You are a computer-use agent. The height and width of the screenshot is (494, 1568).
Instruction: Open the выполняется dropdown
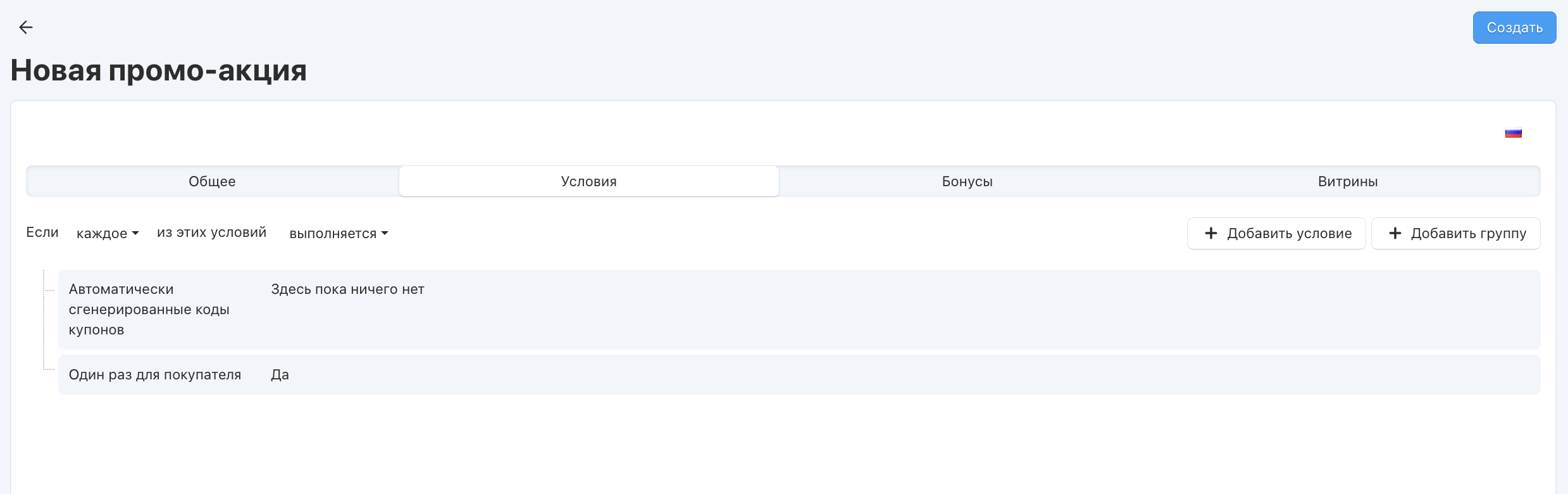click(339, 234)
